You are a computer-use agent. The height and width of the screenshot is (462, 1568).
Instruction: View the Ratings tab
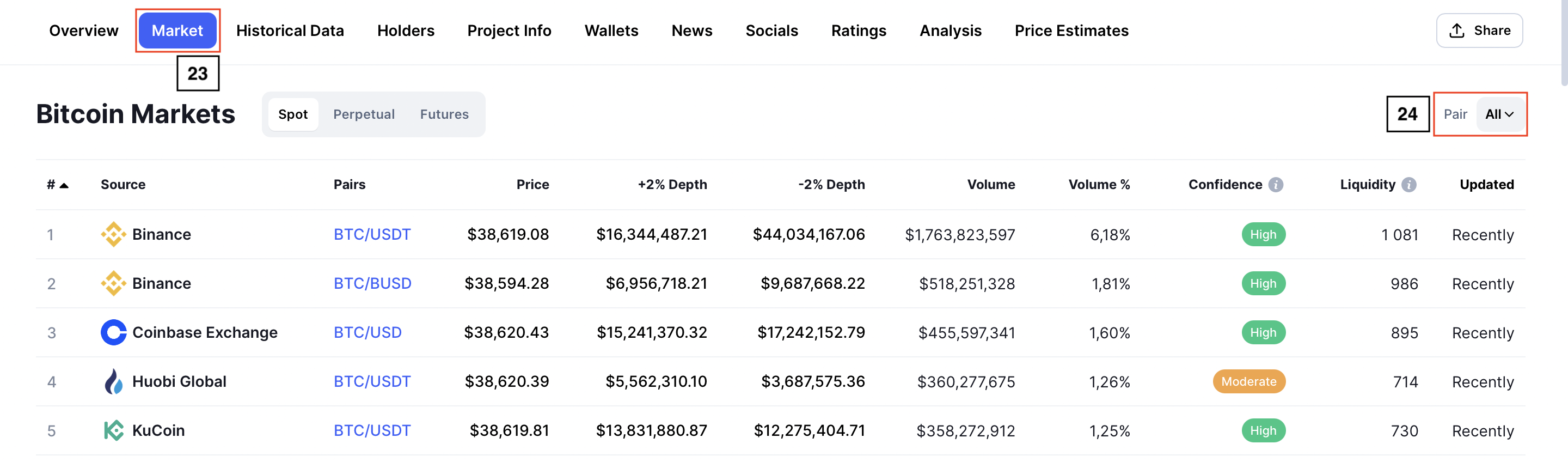(858, 31)
